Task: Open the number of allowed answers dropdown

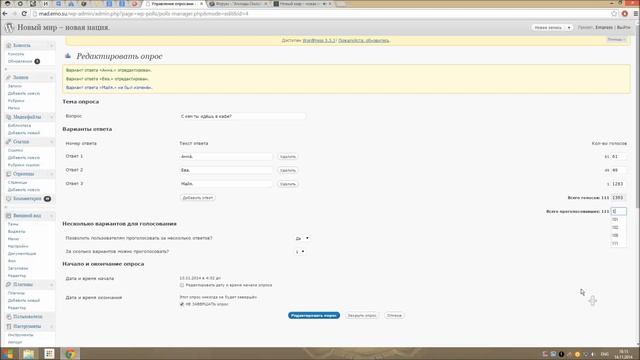Action: click(x=300, y=251)
